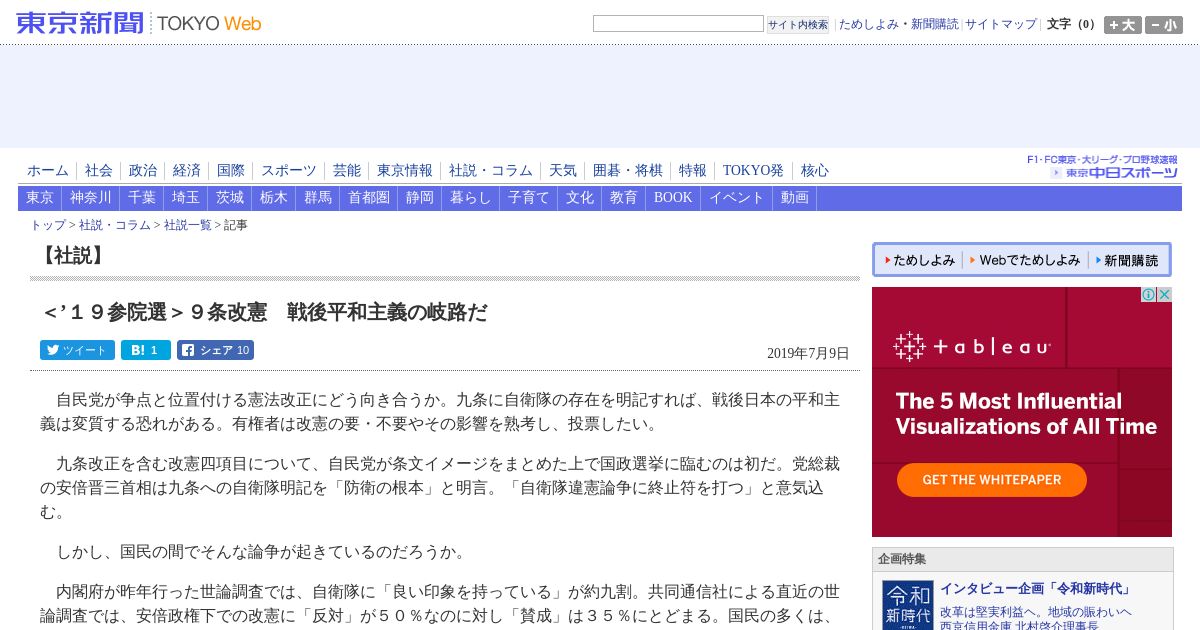This screenshot has width=1200, height=630.
Task: Open the ad info icon on Tableau ad
Action: point(1149,295)
